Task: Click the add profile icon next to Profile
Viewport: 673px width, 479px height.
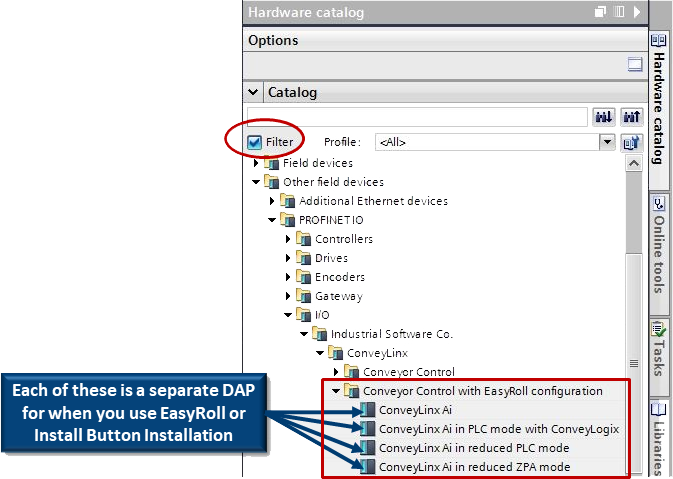Action: 632,142
